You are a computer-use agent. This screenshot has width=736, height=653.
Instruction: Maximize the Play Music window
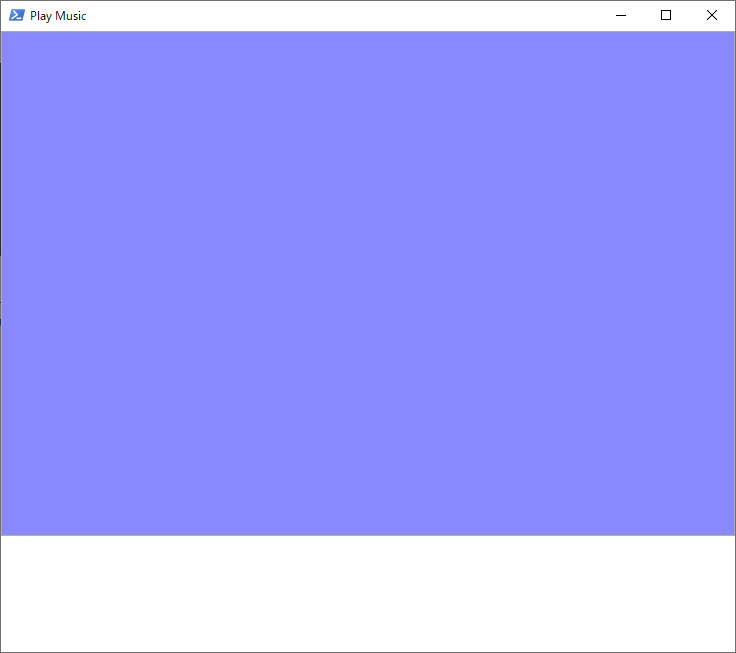click(666, 15)
